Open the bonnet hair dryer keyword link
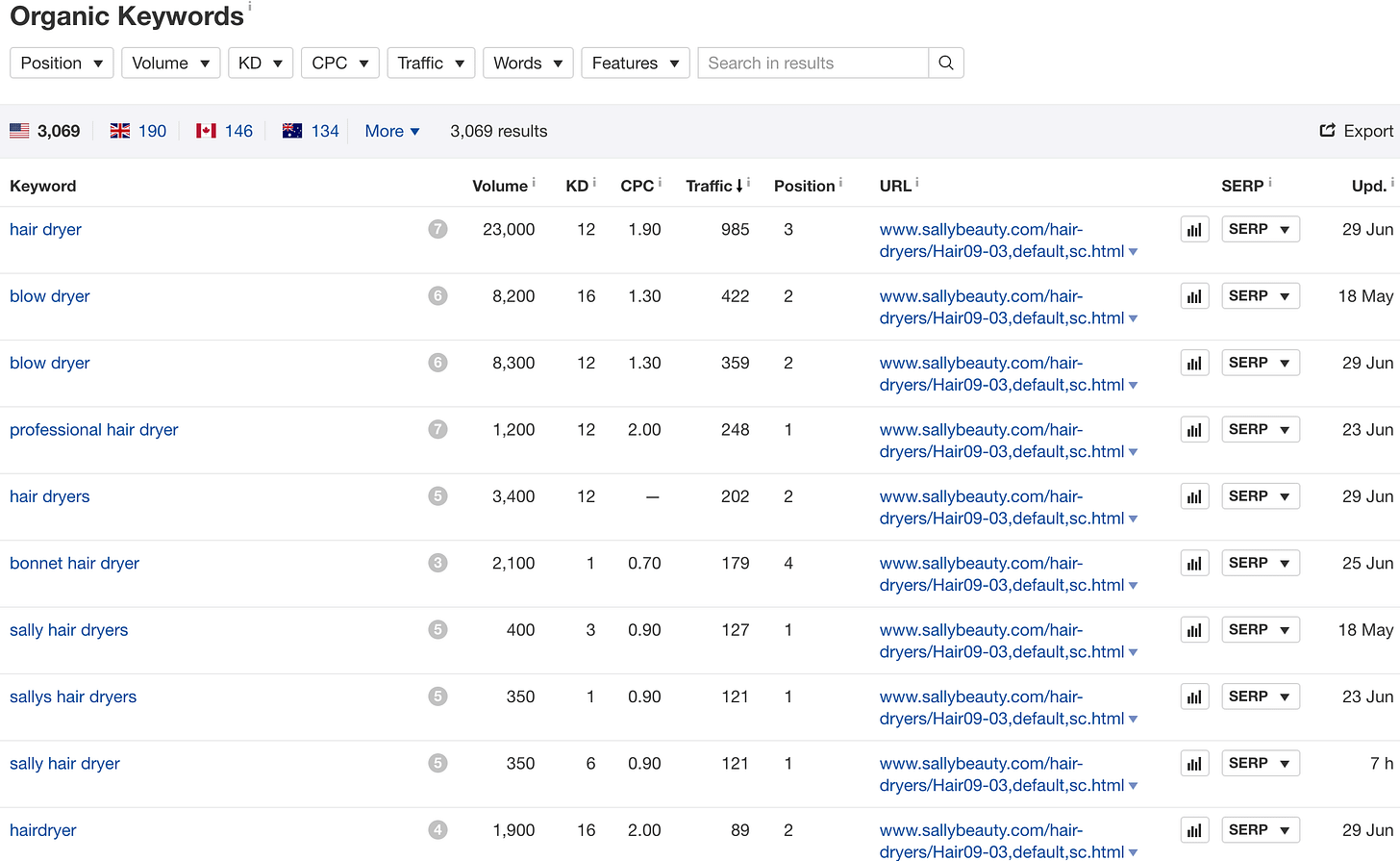 74,563
